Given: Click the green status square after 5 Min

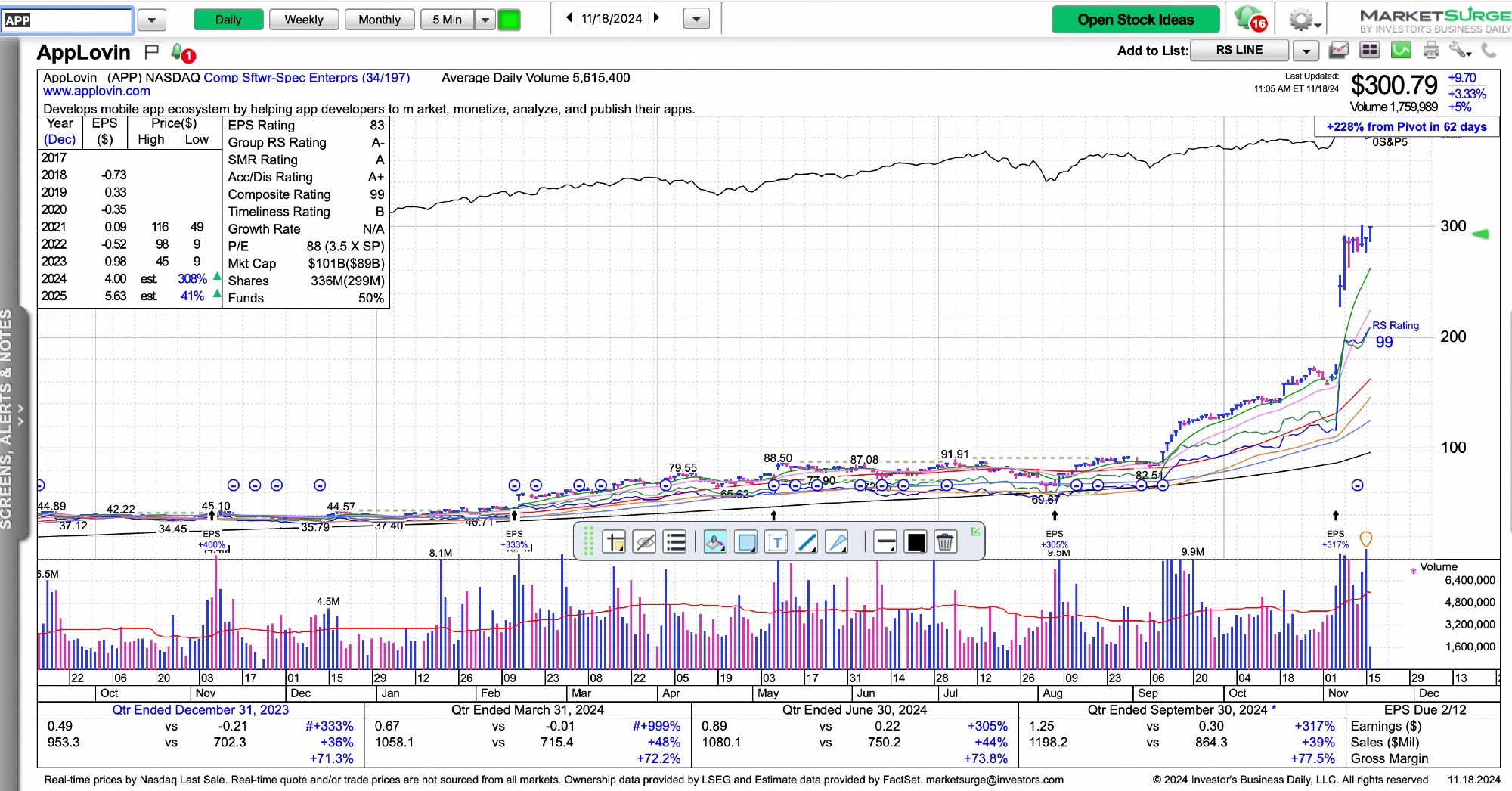Looking at the screenshot, I should pyautogui.click(x=509, y=20).
